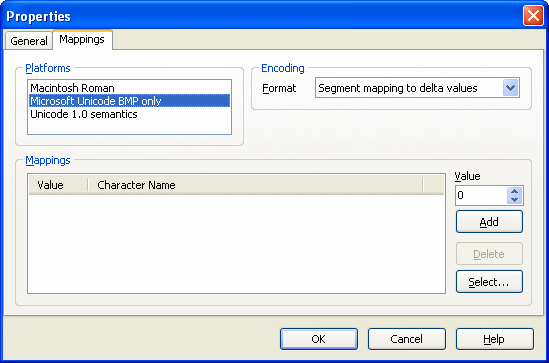Open Help for this dialog
549x363 pixels.
click(494, 339)
